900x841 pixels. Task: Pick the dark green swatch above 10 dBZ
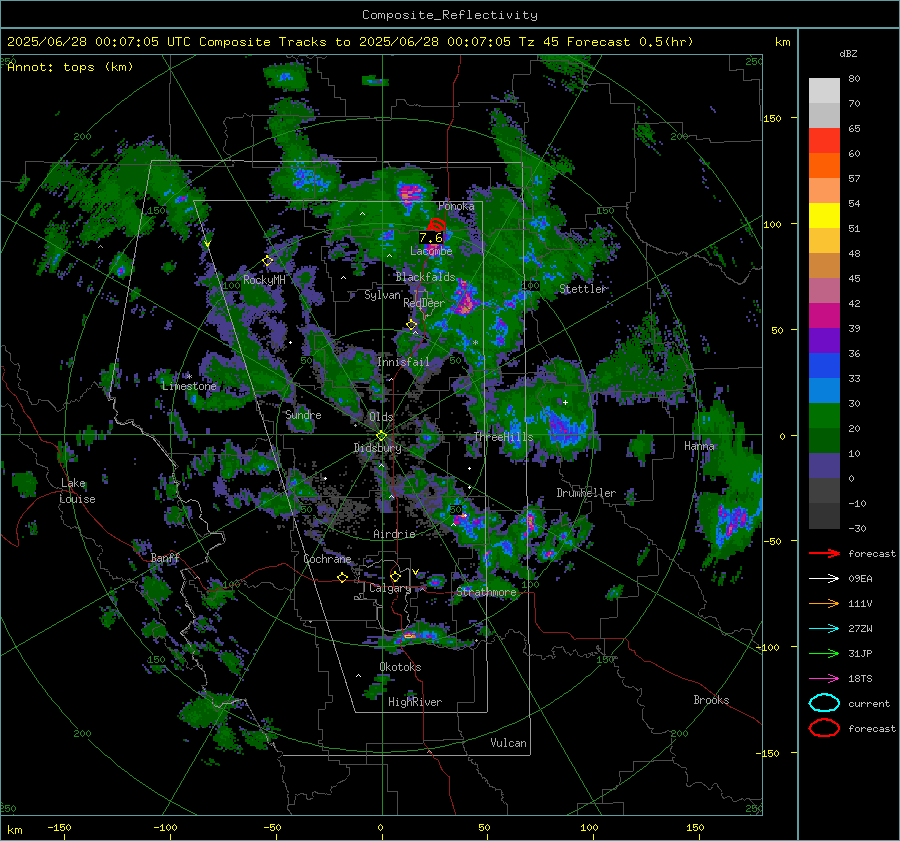tap(824, 440)
